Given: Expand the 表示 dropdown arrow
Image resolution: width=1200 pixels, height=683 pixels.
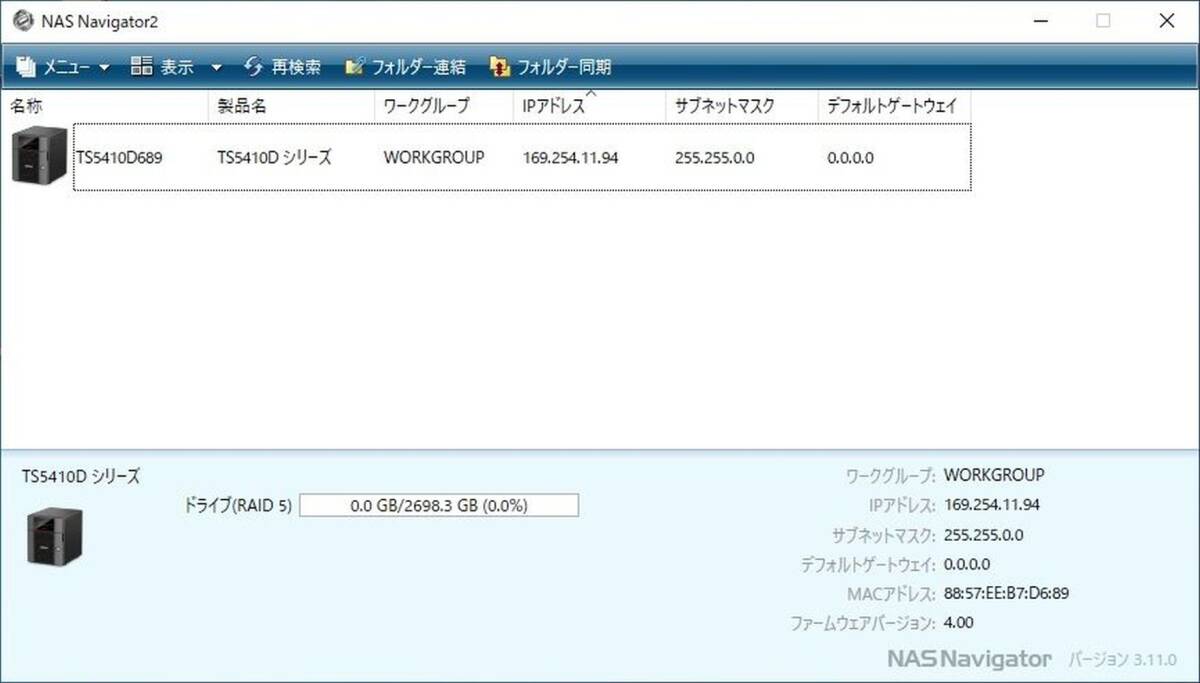Looking at the screenshot, I should point(216,68).
